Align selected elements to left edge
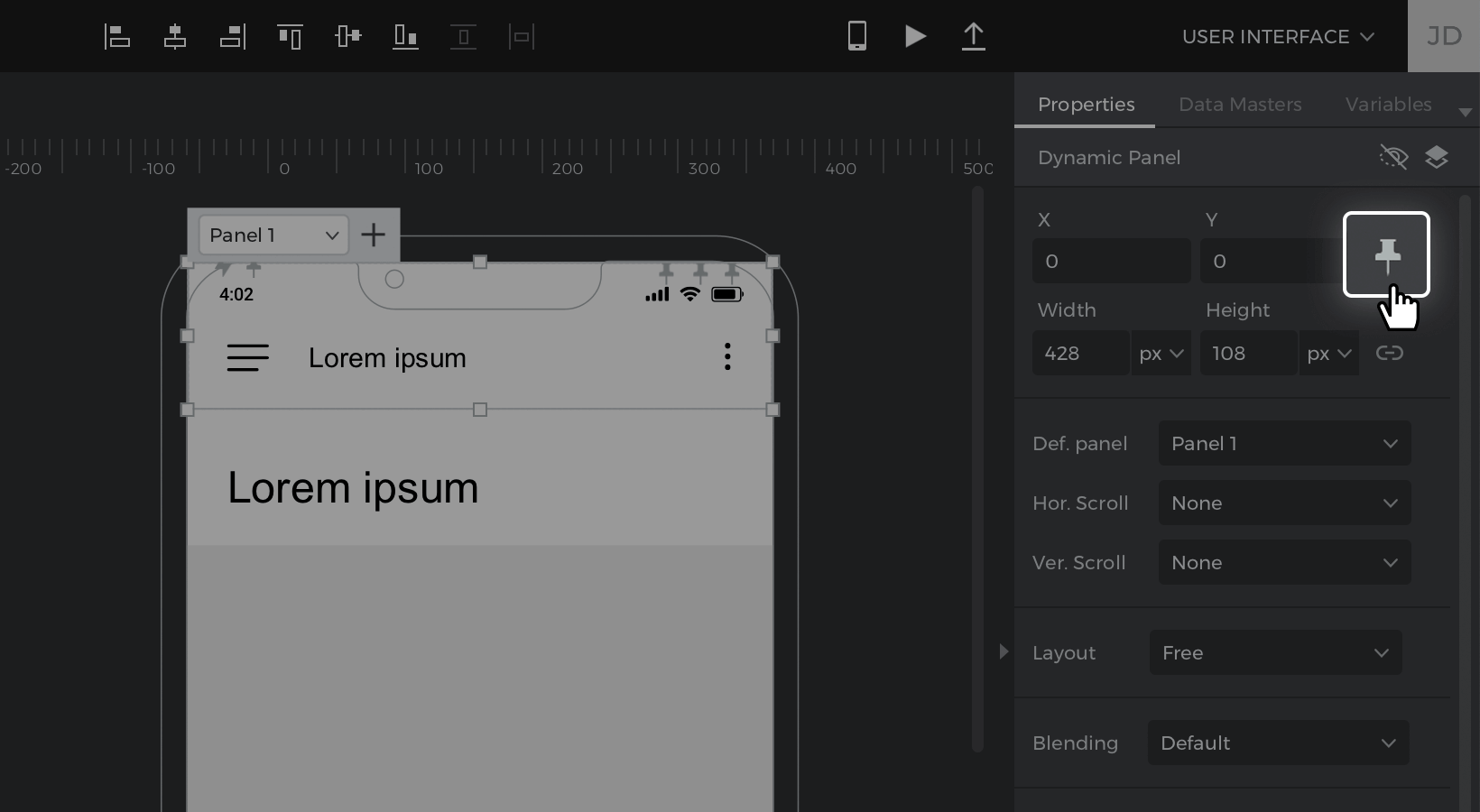1480x812 pixels. click(117, 36)
